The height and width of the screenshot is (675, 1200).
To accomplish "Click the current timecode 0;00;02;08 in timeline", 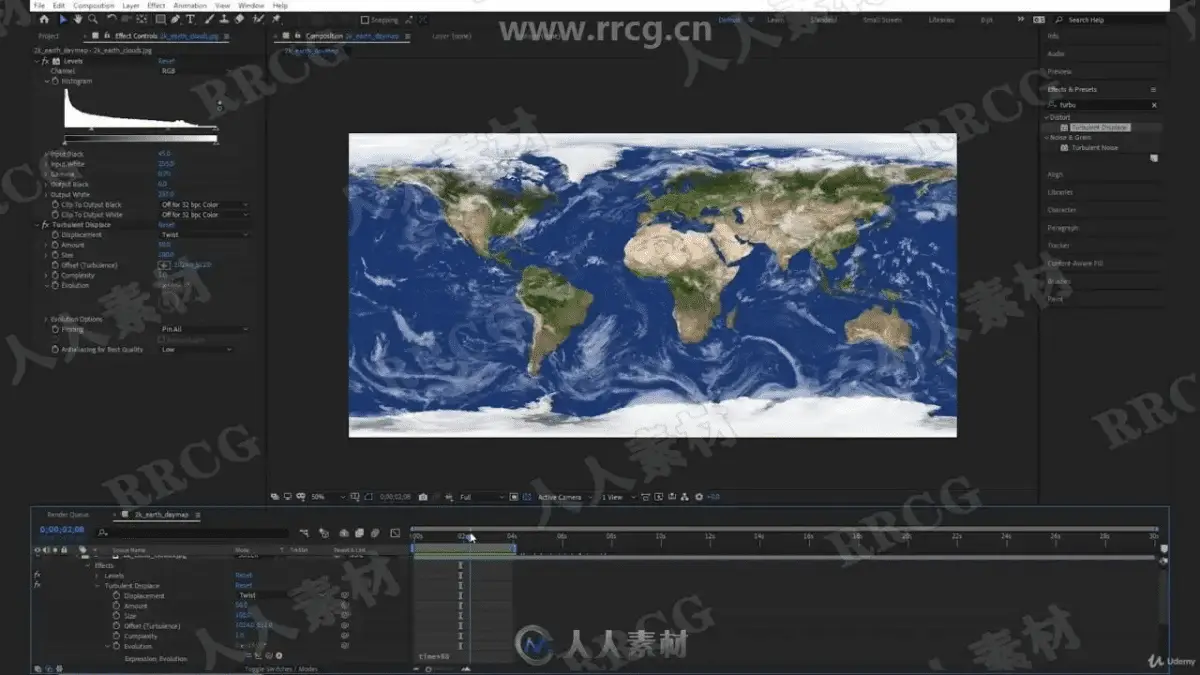I will tap(62, 530).
